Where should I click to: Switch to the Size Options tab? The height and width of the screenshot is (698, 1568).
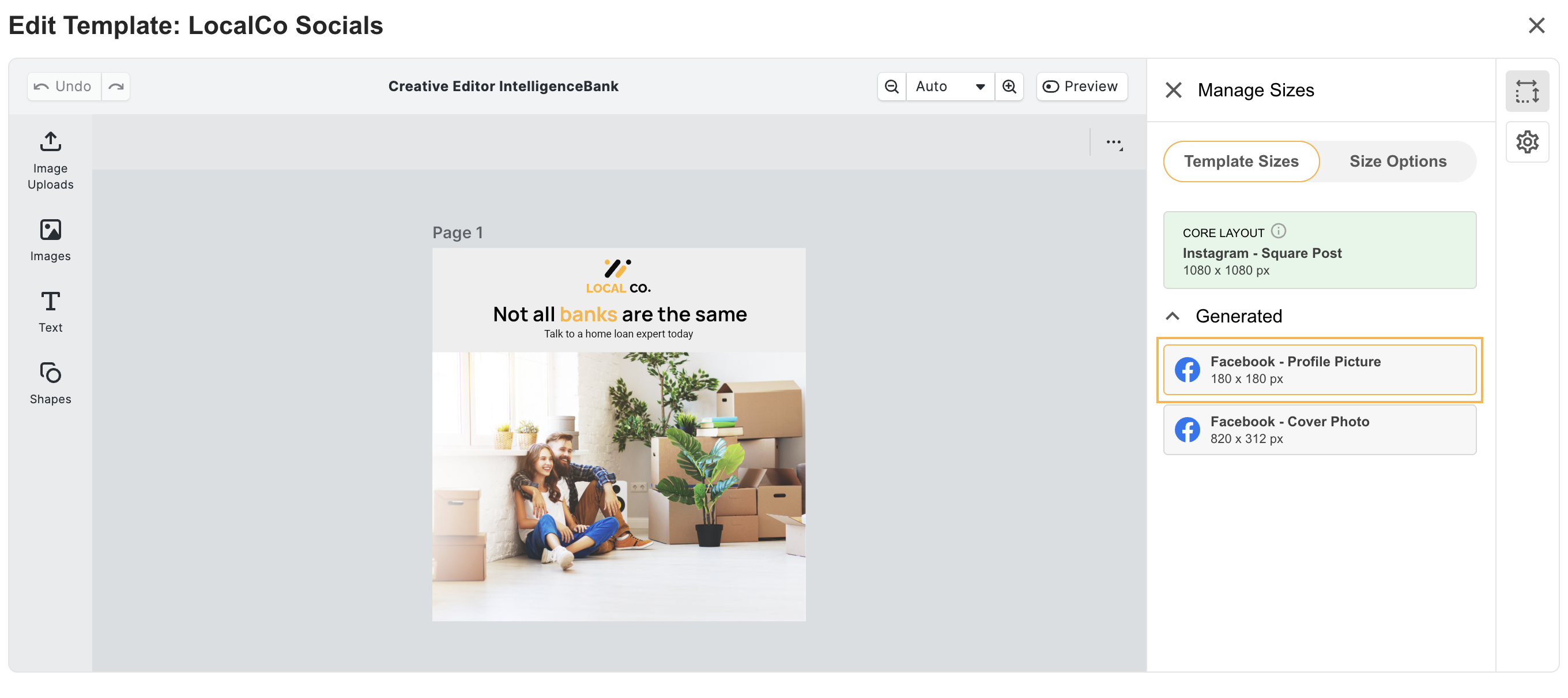point(1397,162)
